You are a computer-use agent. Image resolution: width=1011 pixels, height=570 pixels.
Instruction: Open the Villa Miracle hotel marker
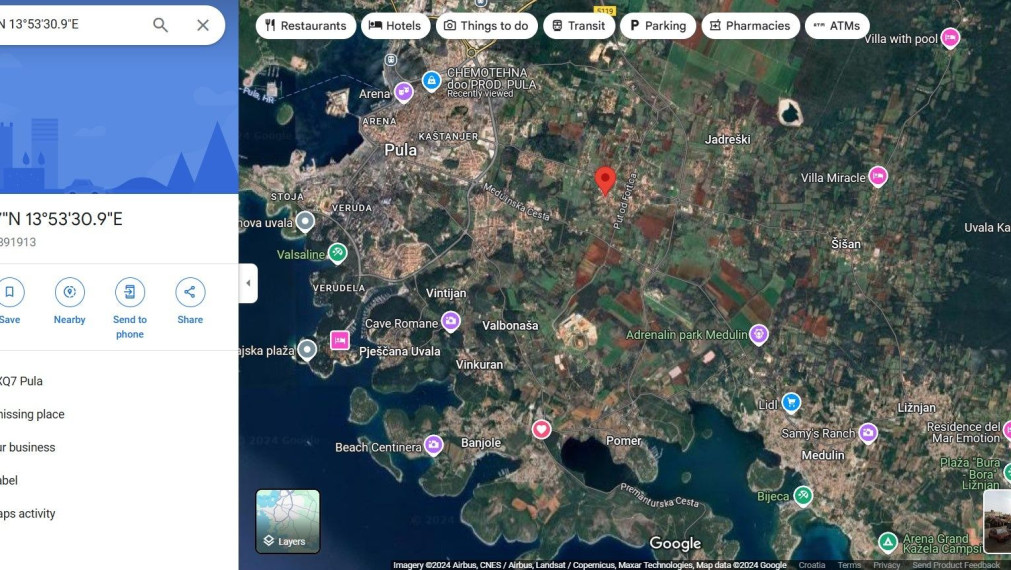pyautogui.click(x=878, y=177)
